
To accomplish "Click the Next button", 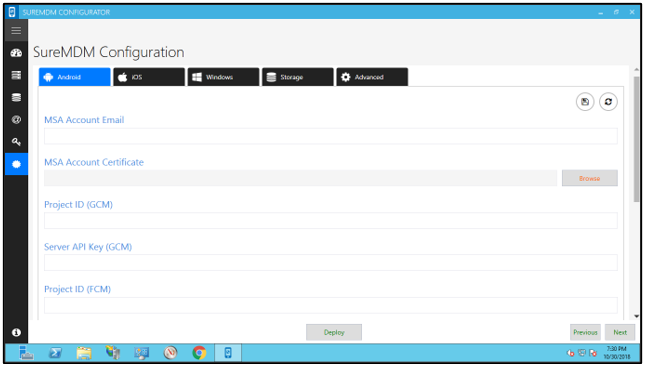I will tap(619, 332).
